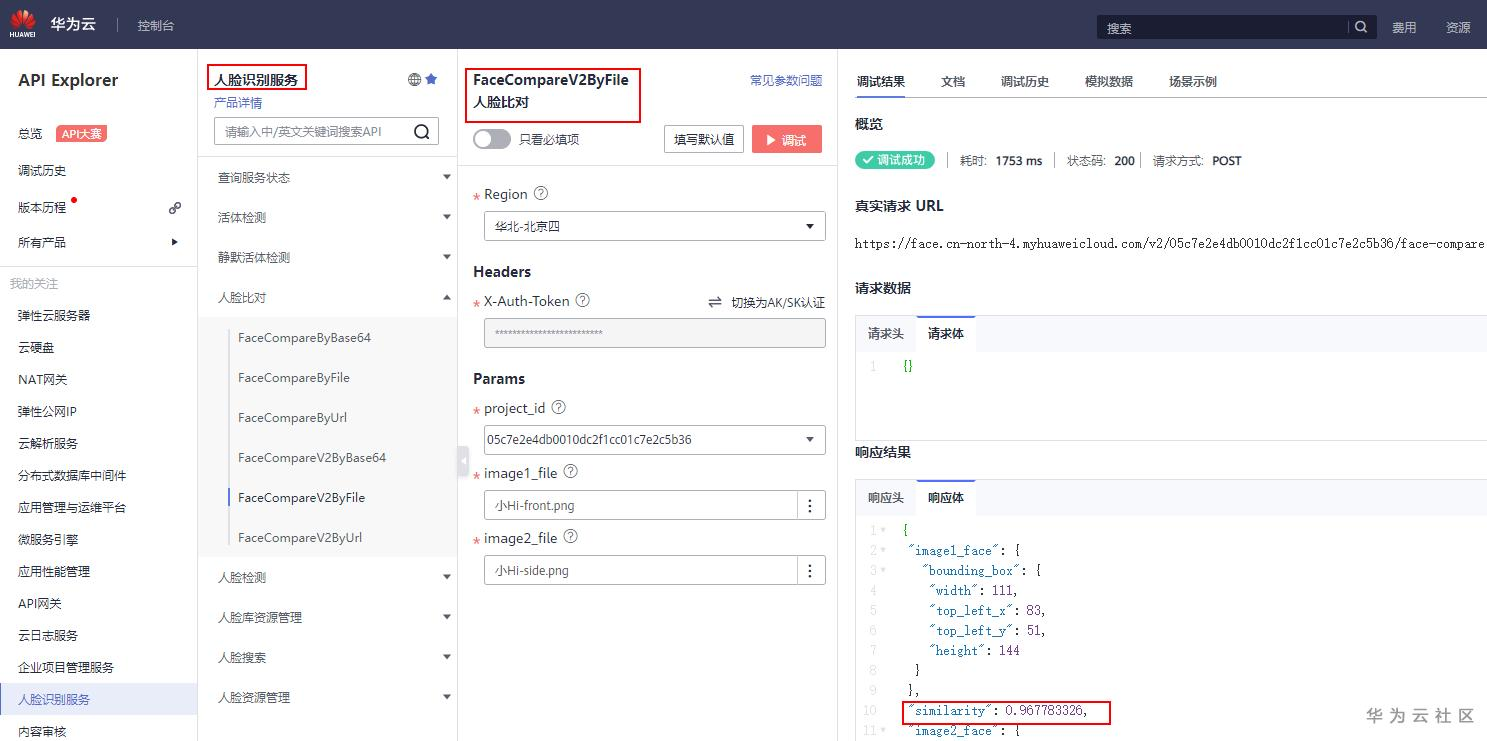Screen dimensions: 1487x741
Task: Click the image2_file input showing 小Hi-side.png
Action: click(641, 570)
